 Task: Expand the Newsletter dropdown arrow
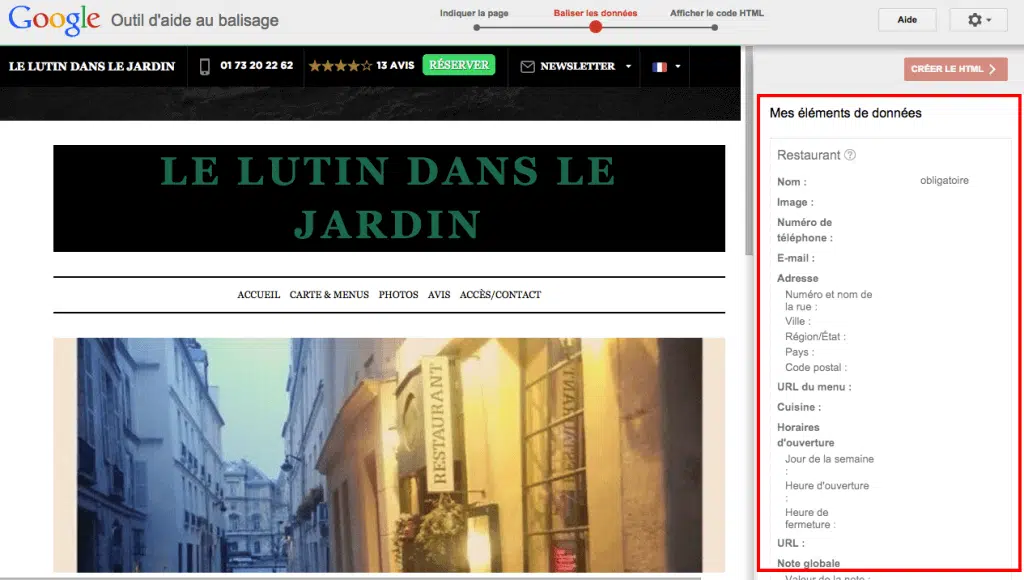pos(628,67)
